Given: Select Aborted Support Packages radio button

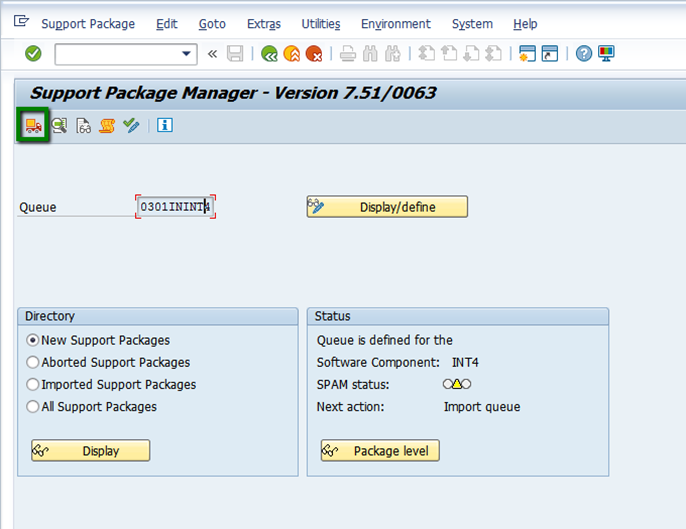Looking at the screenshot, I should 32,362.
